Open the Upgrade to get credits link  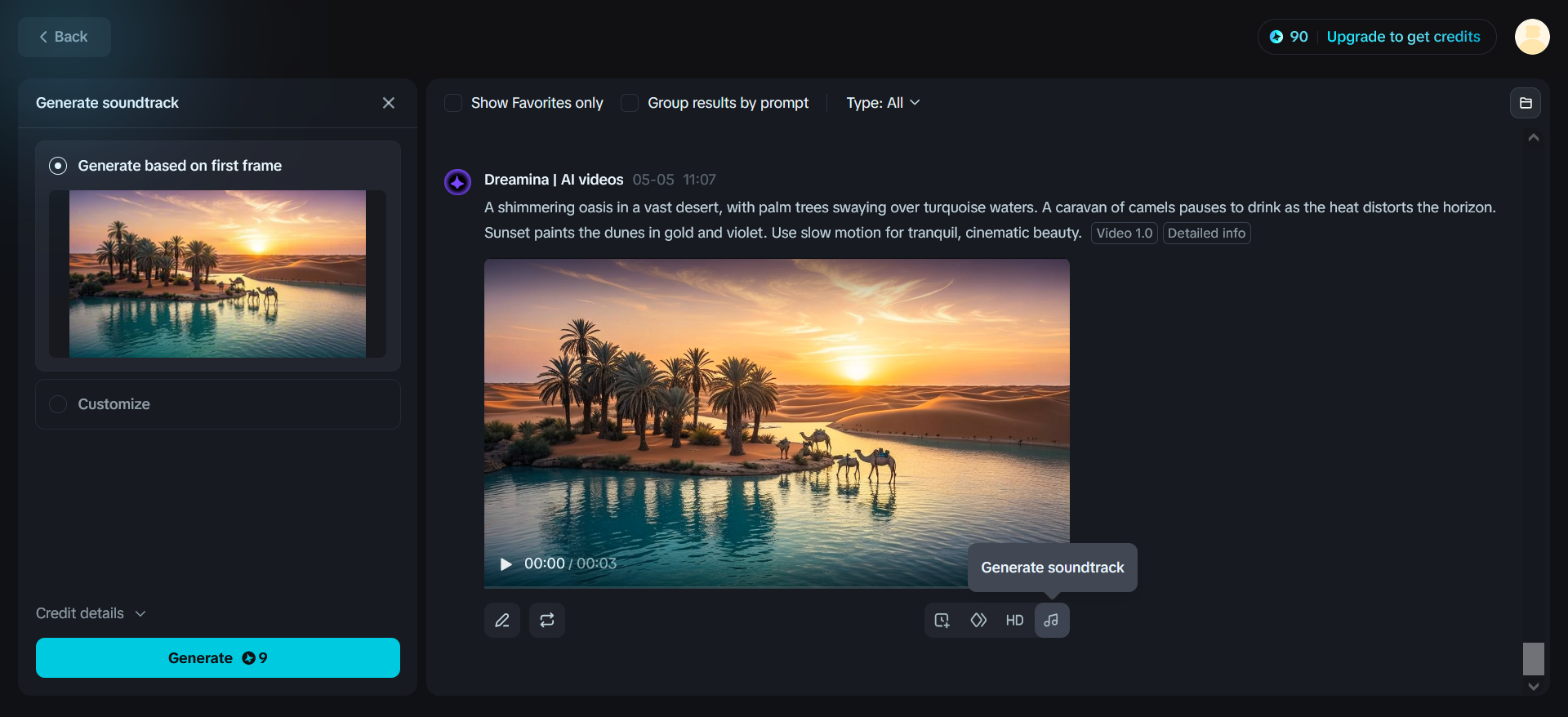point(1403,37)
